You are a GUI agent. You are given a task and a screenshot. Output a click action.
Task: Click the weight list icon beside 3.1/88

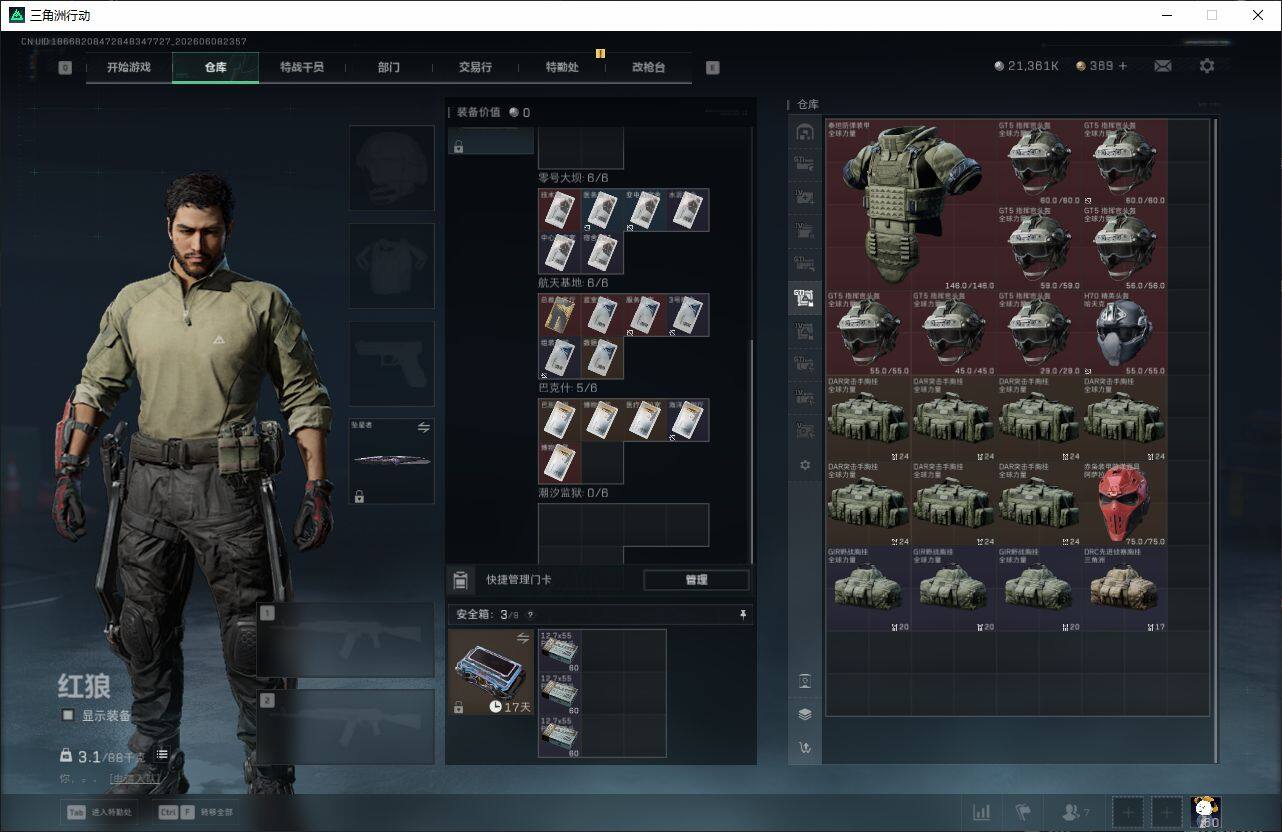(x=161, y=755)
